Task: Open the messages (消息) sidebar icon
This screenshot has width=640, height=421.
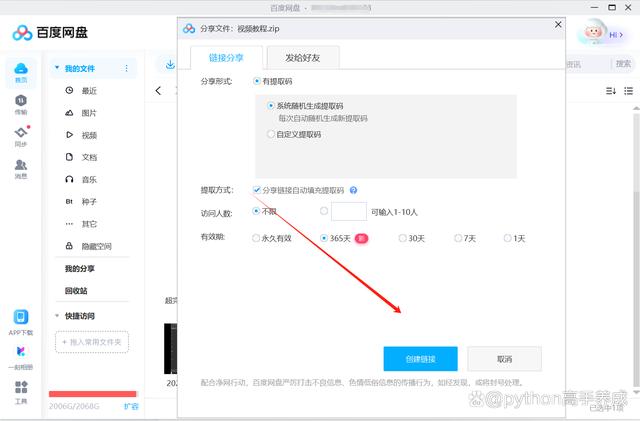Action: (x=21, y=165)
